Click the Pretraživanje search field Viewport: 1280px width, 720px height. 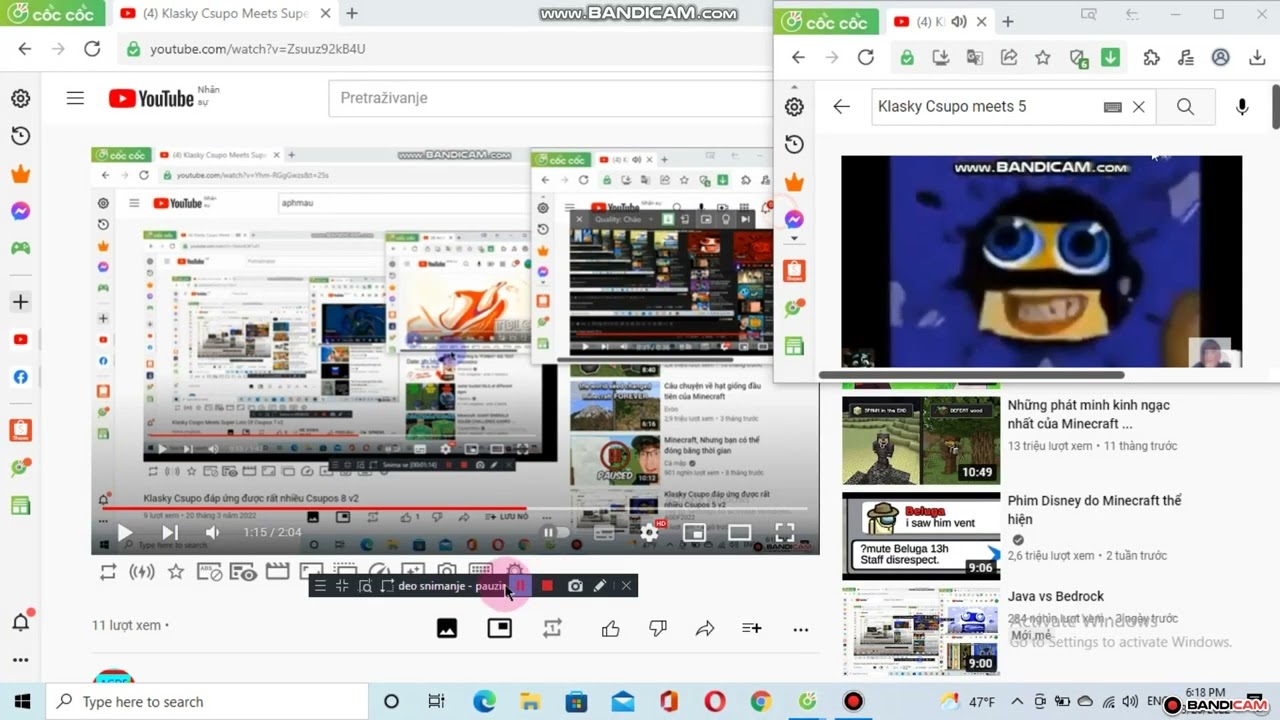coord(550,98)
